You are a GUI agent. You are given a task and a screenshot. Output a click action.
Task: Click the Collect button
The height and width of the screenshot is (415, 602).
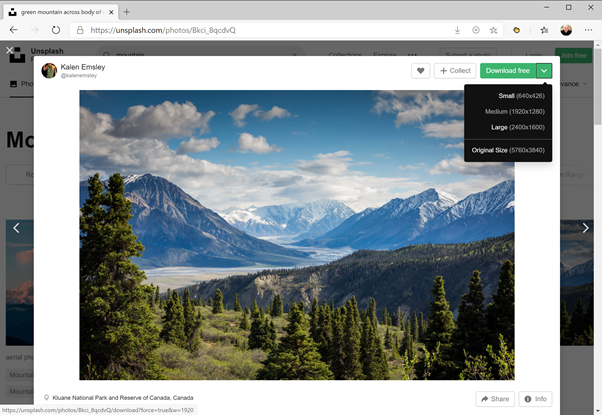coord(455,71)
